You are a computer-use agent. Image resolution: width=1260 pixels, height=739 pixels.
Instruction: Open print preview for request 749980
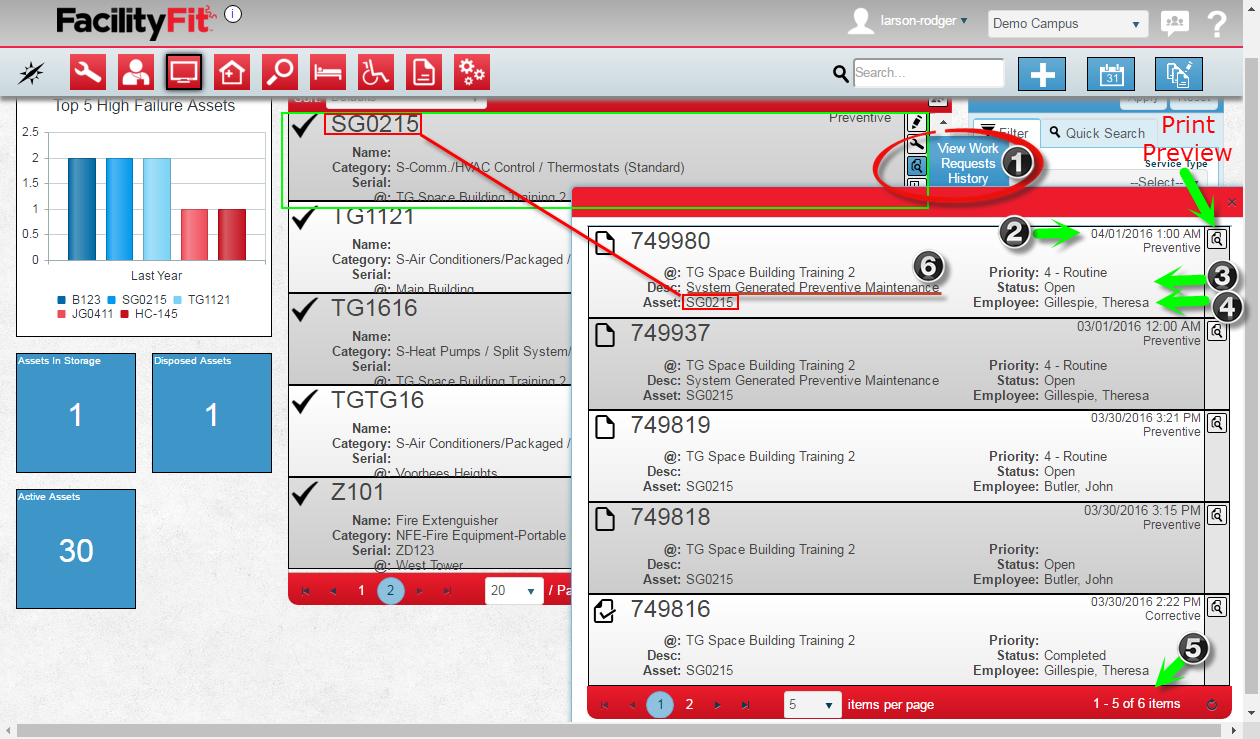click(1216, 239)
